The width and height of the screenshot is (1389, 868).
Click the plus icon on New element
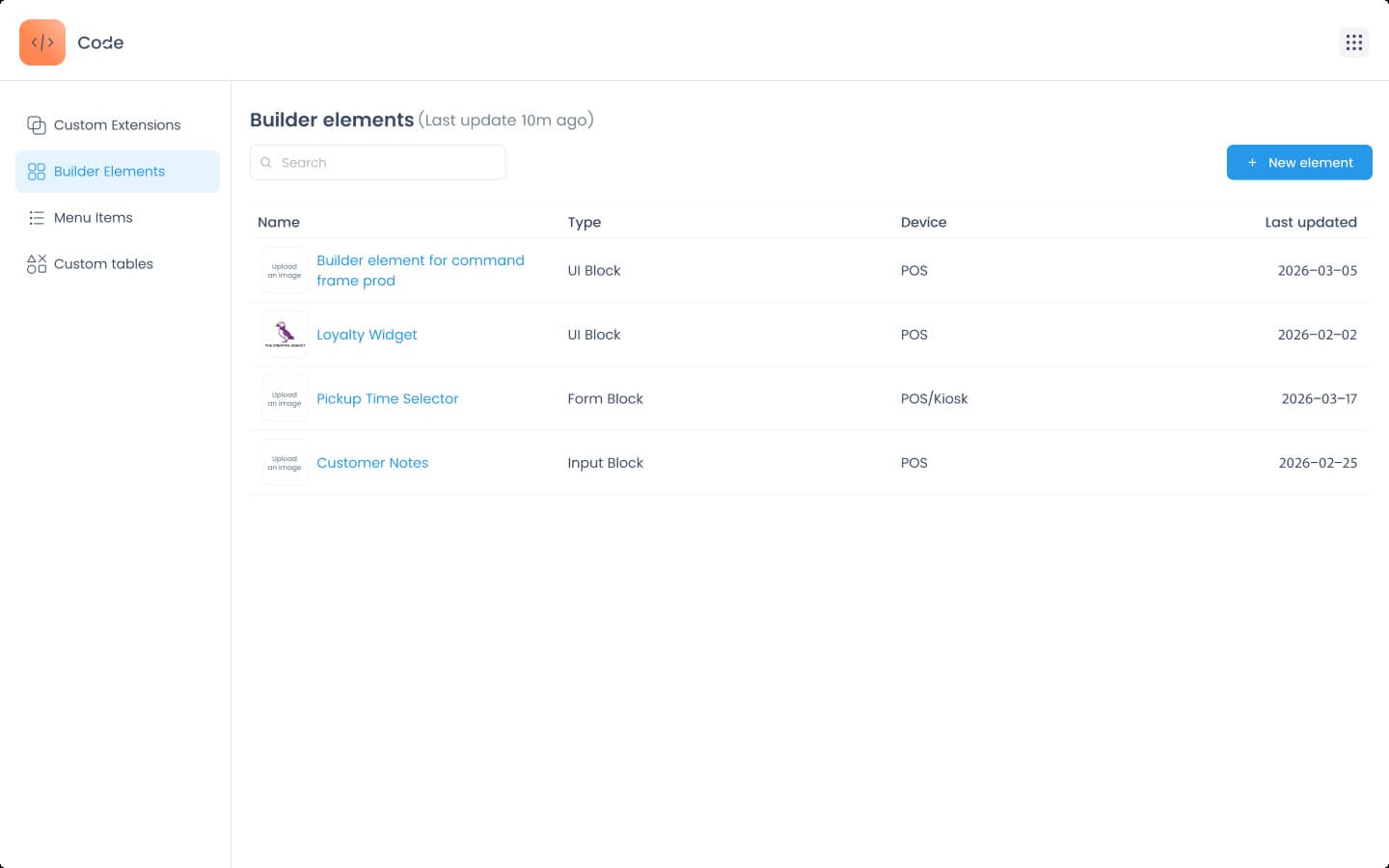[1252, 163]
